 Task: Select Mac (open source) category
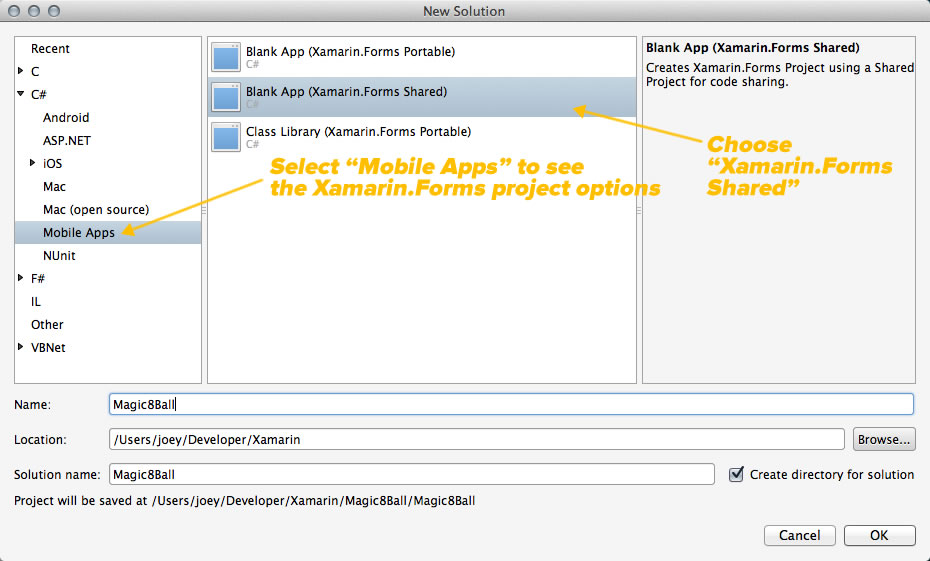[x=95, y=209]
